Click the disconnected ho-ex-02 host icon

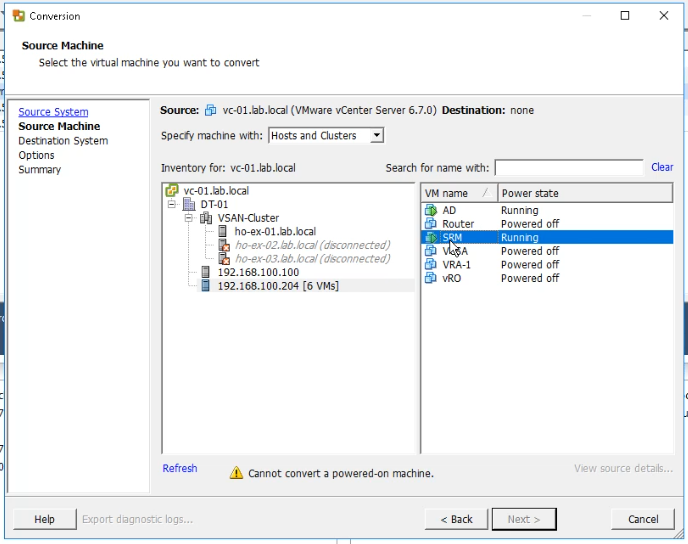(x=224, y=245)
